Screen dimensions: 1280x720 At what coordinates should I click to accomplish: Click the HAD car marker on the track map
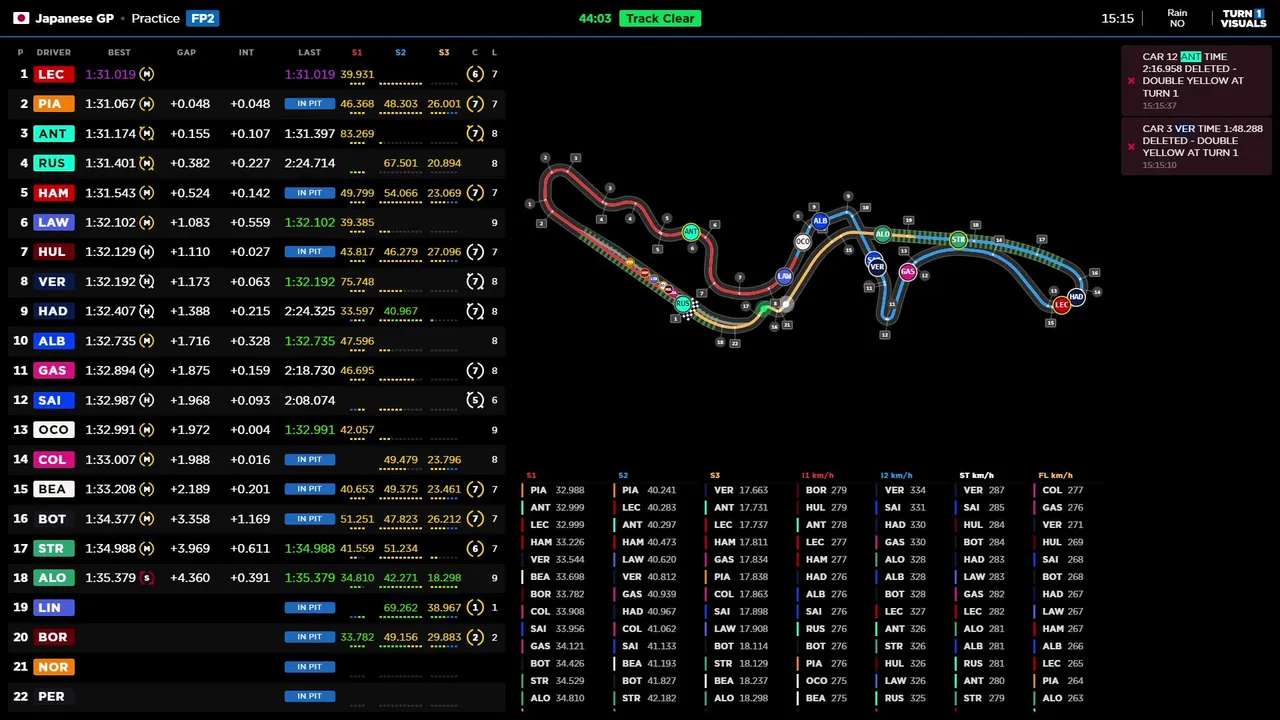pyautogui.click(x=1076, y=297)
